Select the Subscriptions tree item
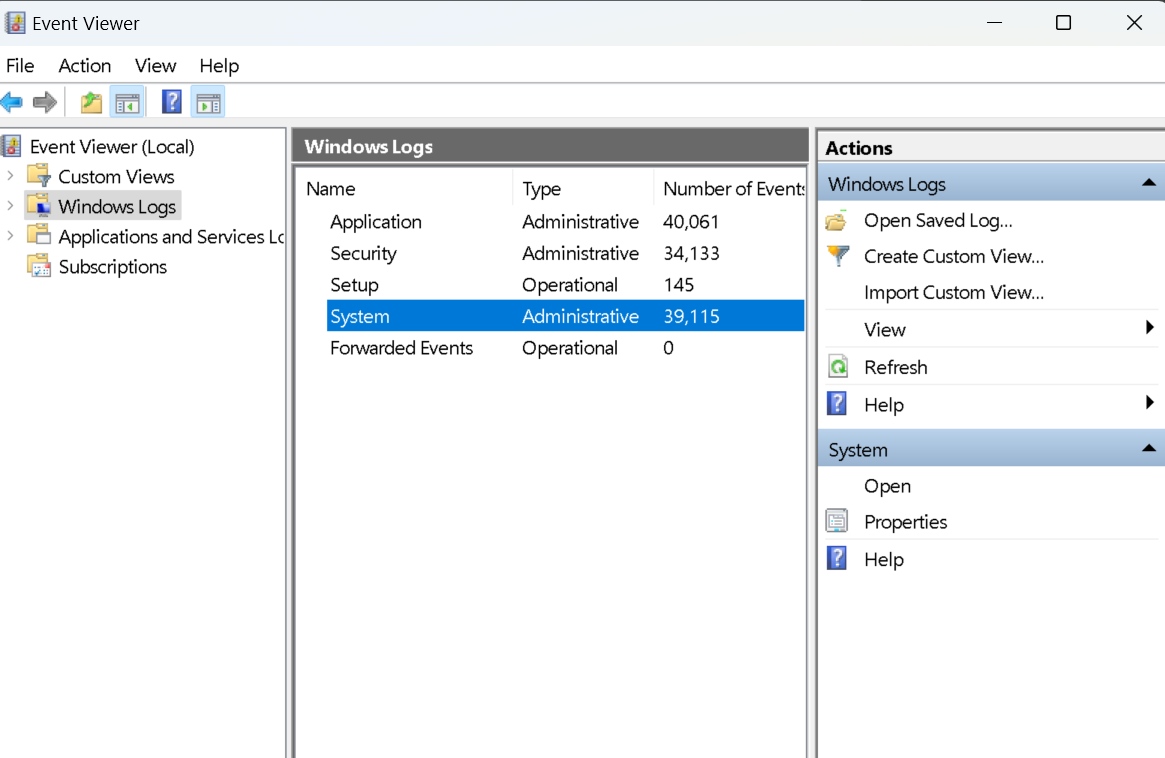 (x=113, y=266)
